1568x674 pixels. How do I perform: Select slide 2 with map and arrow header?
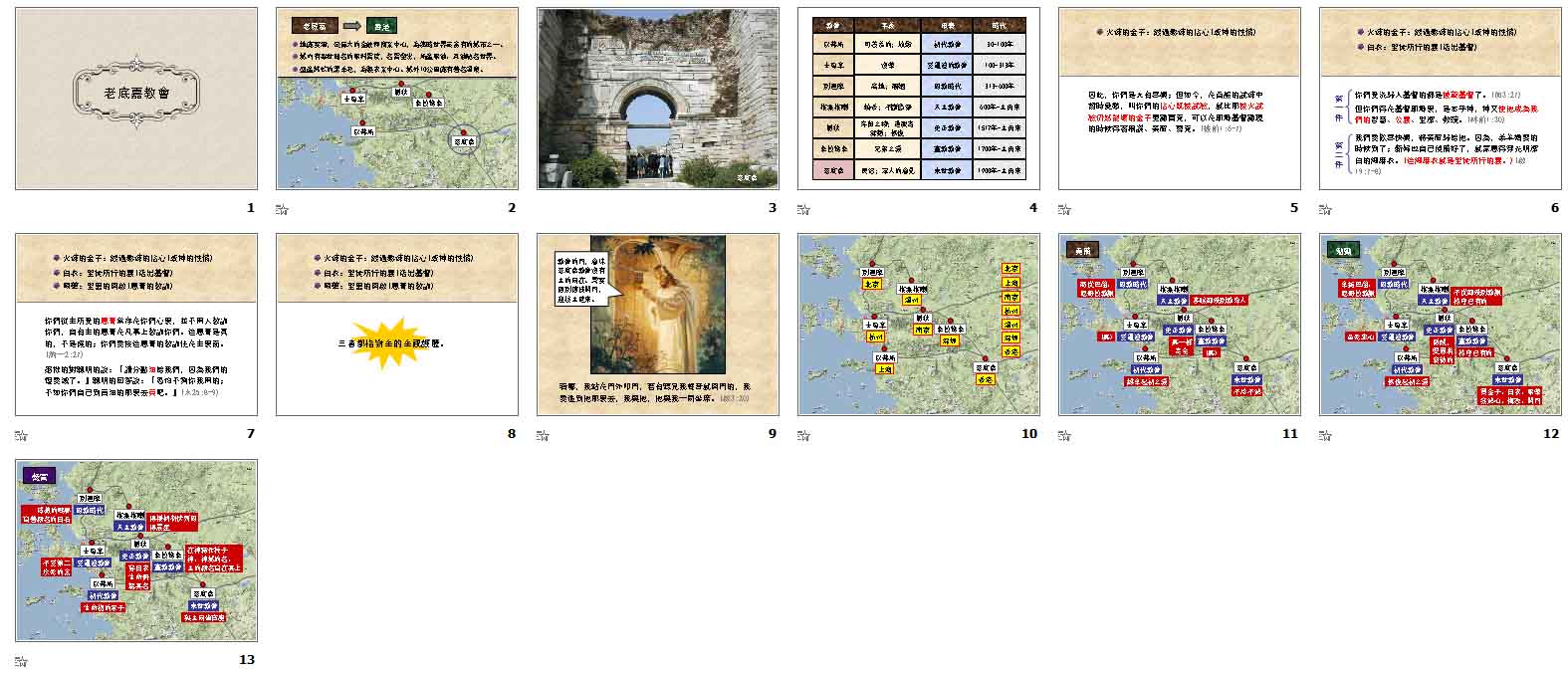tap(397, 99)
